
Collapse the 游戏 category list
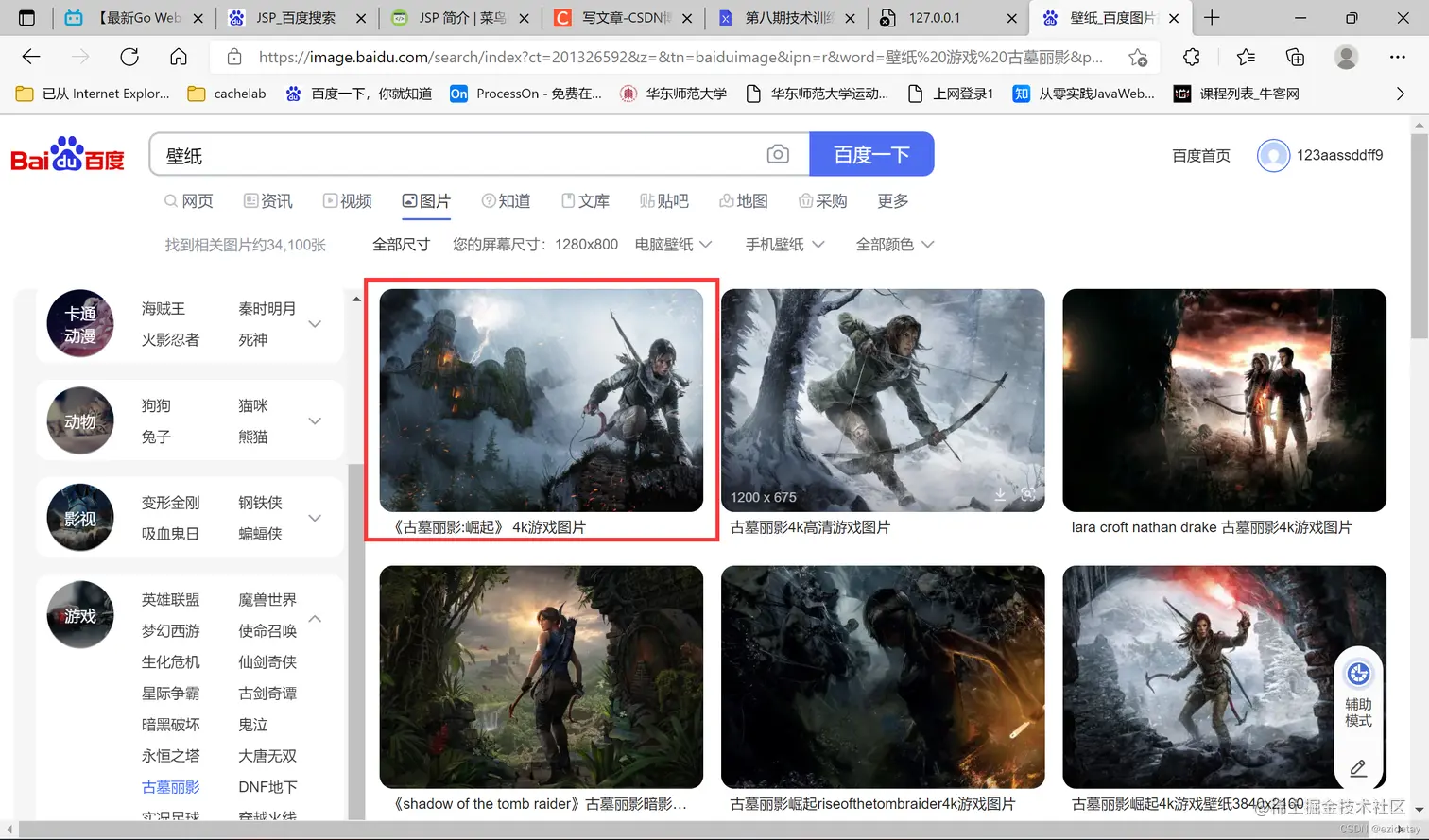click(315, 619)
